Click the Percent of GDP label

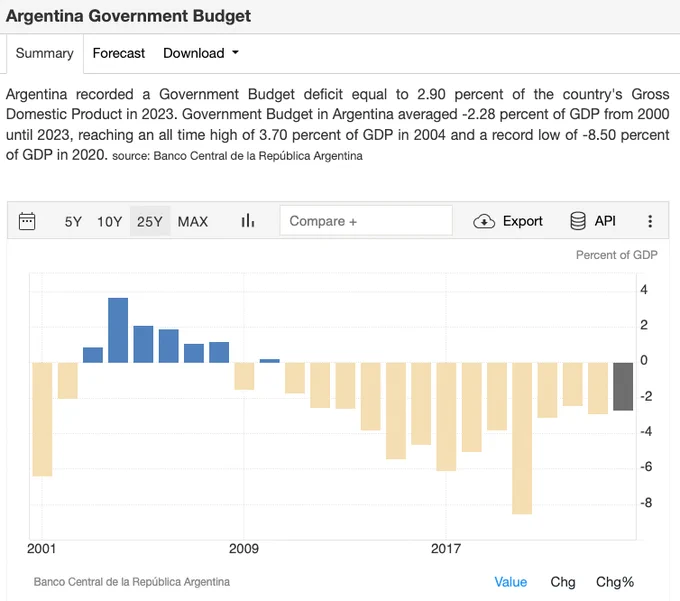tap(616, 255)
